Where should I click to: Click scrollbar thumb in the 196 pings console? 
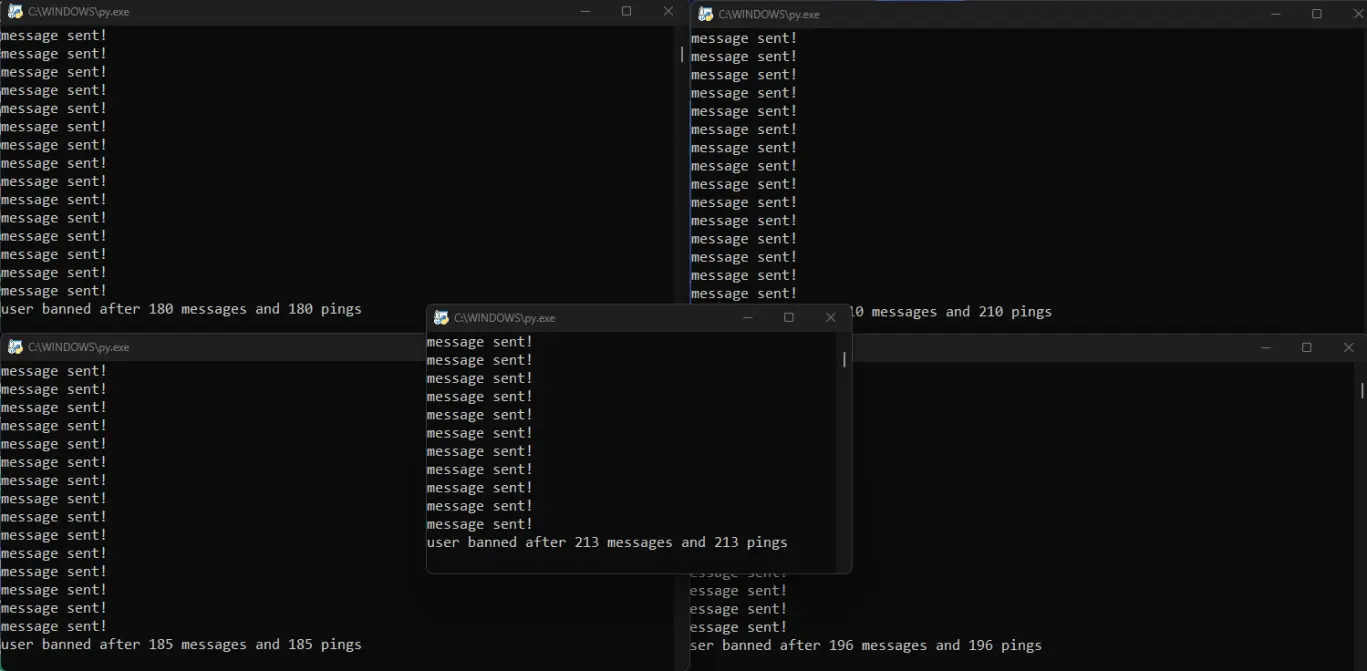click(x=1362, y=390)
